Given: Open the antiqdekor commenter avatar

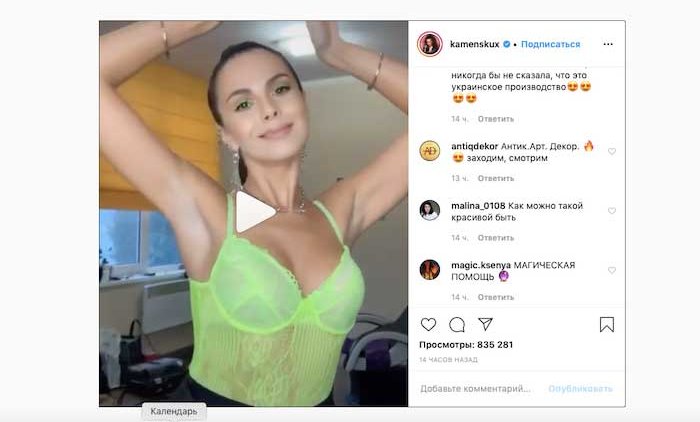Looking at the screenshot, I should [429, 151].
